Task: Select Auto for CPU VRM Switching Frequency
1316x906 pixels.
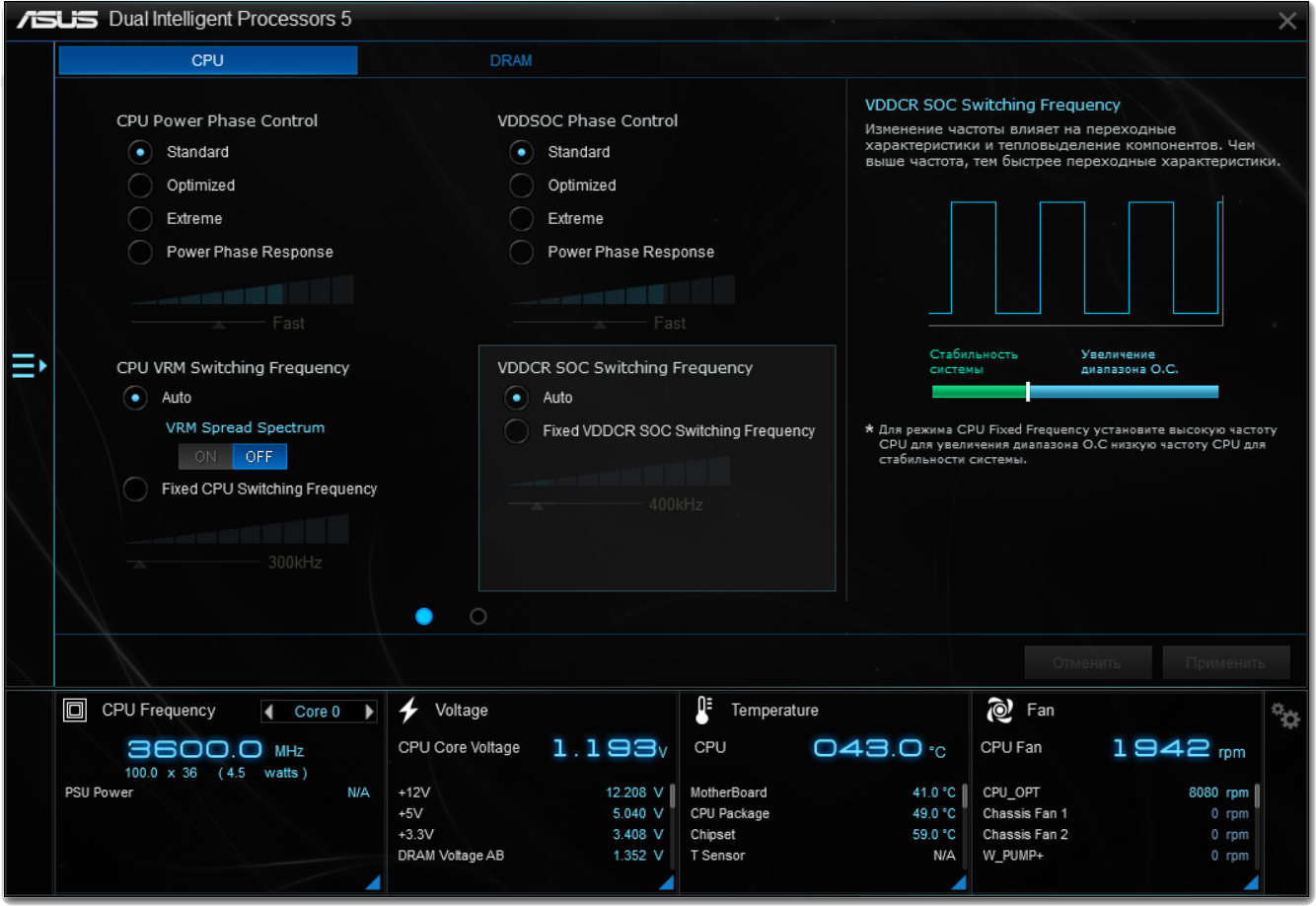Action: pos(135,398)
